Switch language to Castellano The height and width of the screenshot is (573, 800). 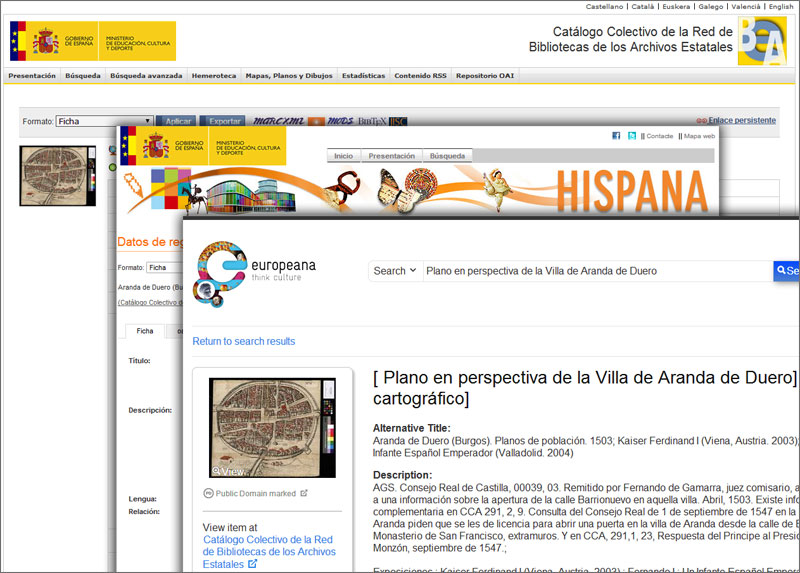click(604, 7)
